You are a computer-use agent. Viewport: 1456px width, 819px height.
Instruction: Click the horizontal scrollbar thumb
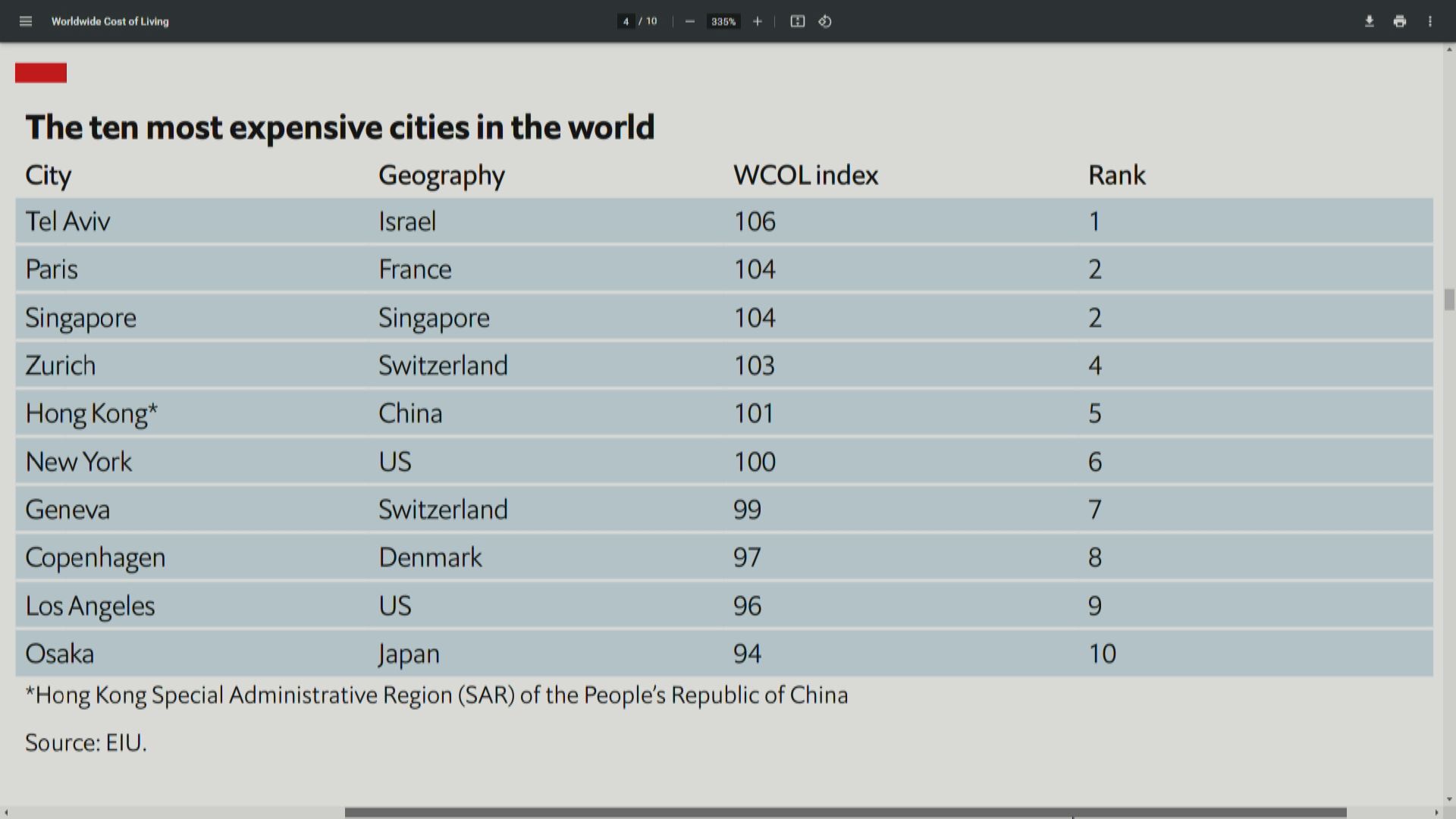[845, 812]
